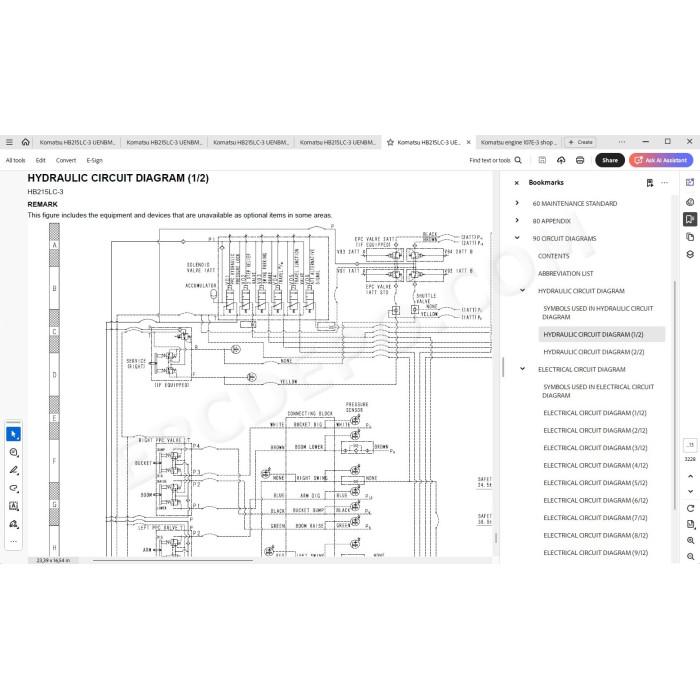Open the Ask AI Assistant button
This screenshot has height=700, width=700.
(661, 160)
